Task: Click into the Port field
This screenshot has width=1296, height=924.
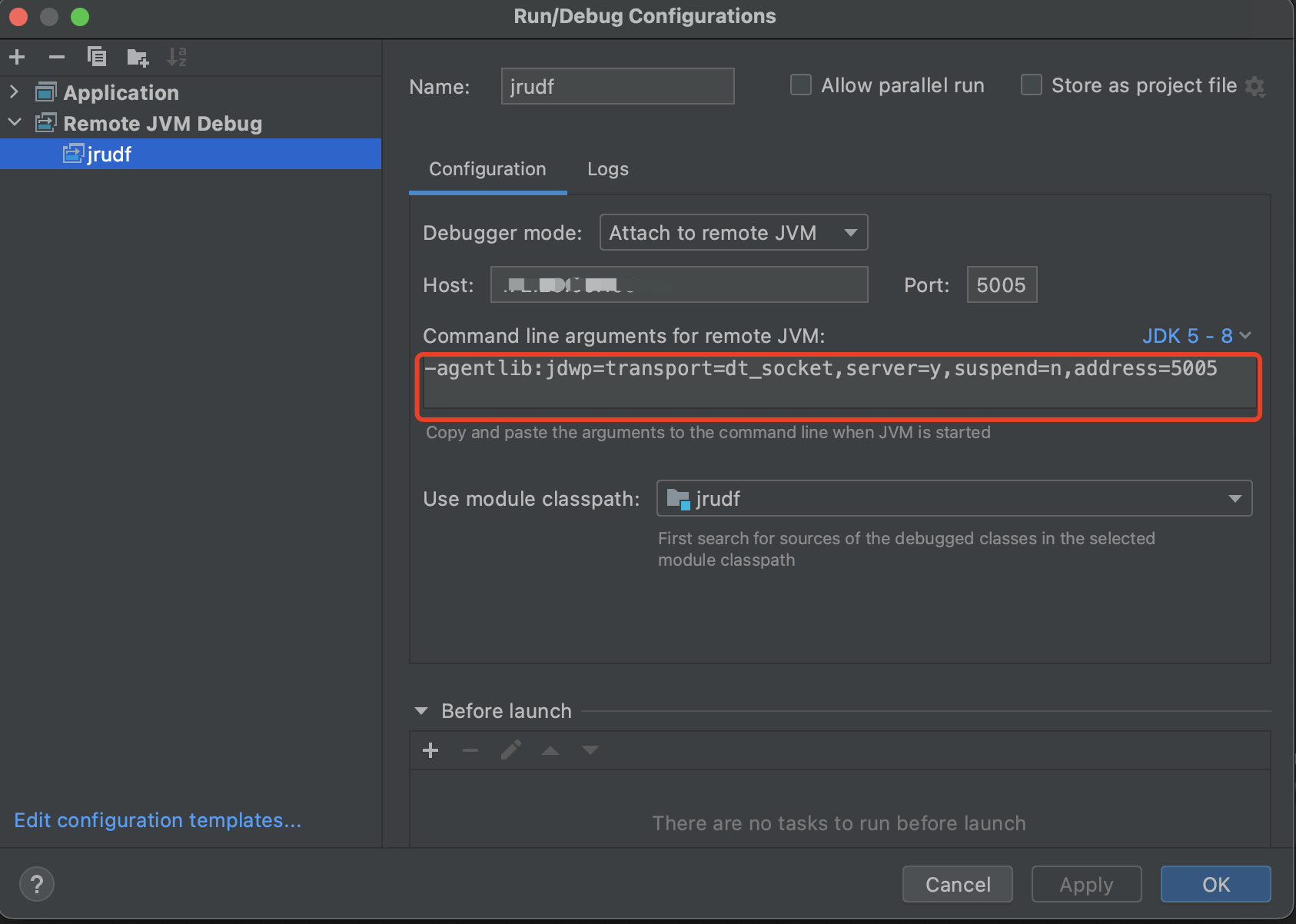Action: 1001,285
